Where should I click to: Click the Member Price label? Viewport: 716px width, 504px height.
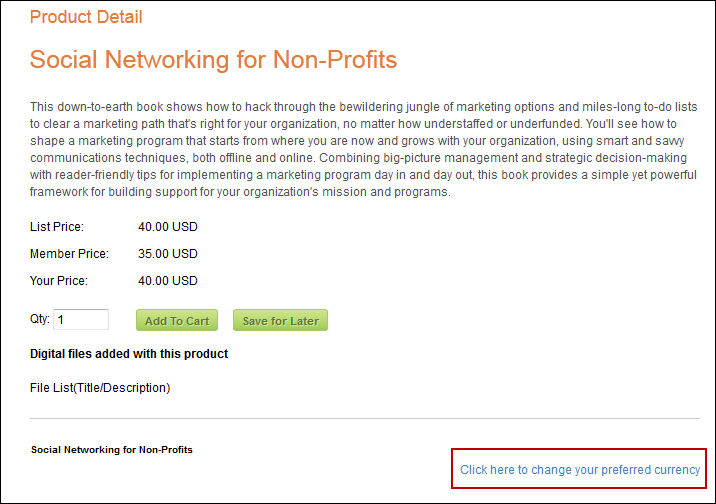point(69,254)
